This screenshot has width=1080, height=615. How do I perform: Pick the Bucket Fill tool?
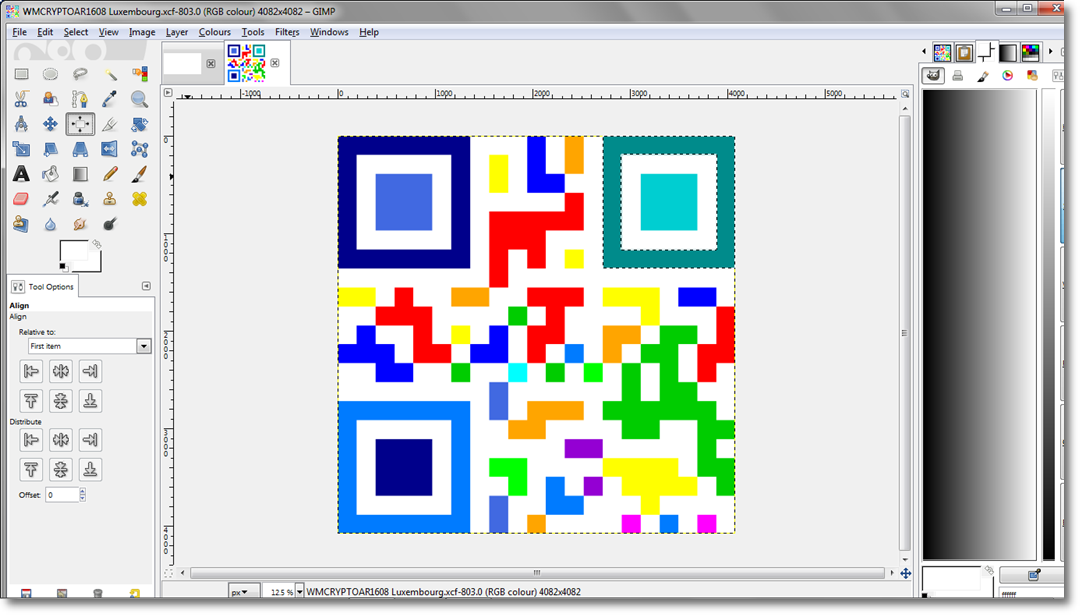click(x=50, y=174)
